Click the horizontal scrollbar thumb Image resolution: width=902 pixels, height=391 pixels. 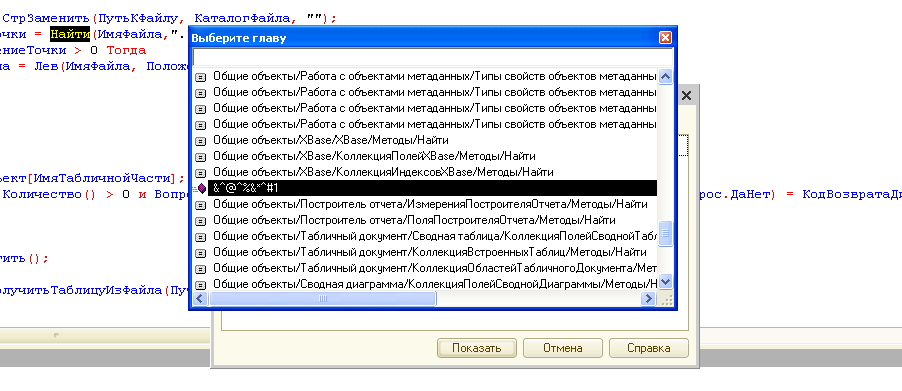[322, 299]
